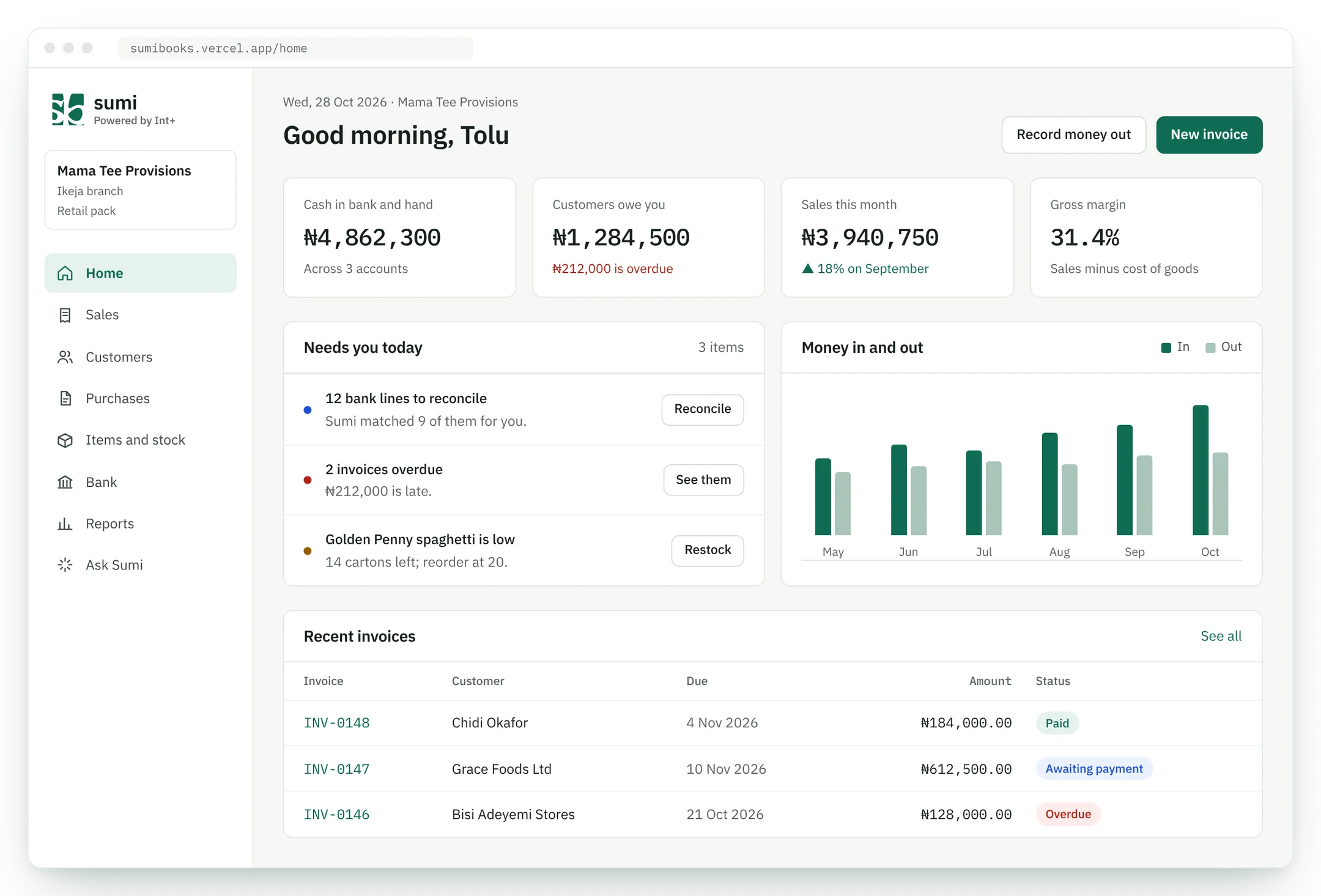Viewport: 1321px width, 896px height.
Task: Click customer name Grace Foods Ltd
Action: (501, 769)
